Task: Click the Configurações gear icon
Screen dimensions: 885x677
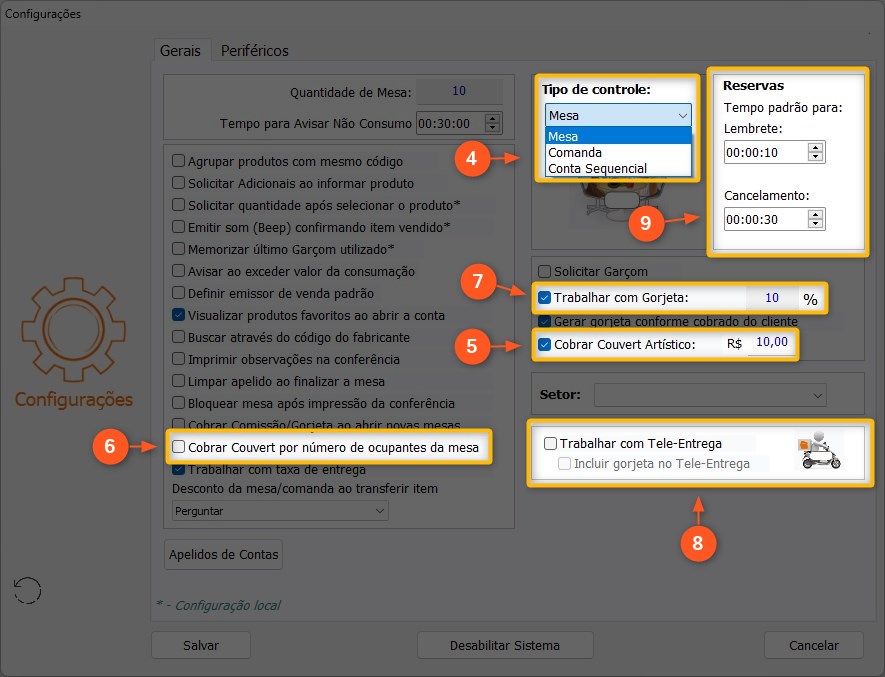Action: pyautogui.click(x=73, y=332)
